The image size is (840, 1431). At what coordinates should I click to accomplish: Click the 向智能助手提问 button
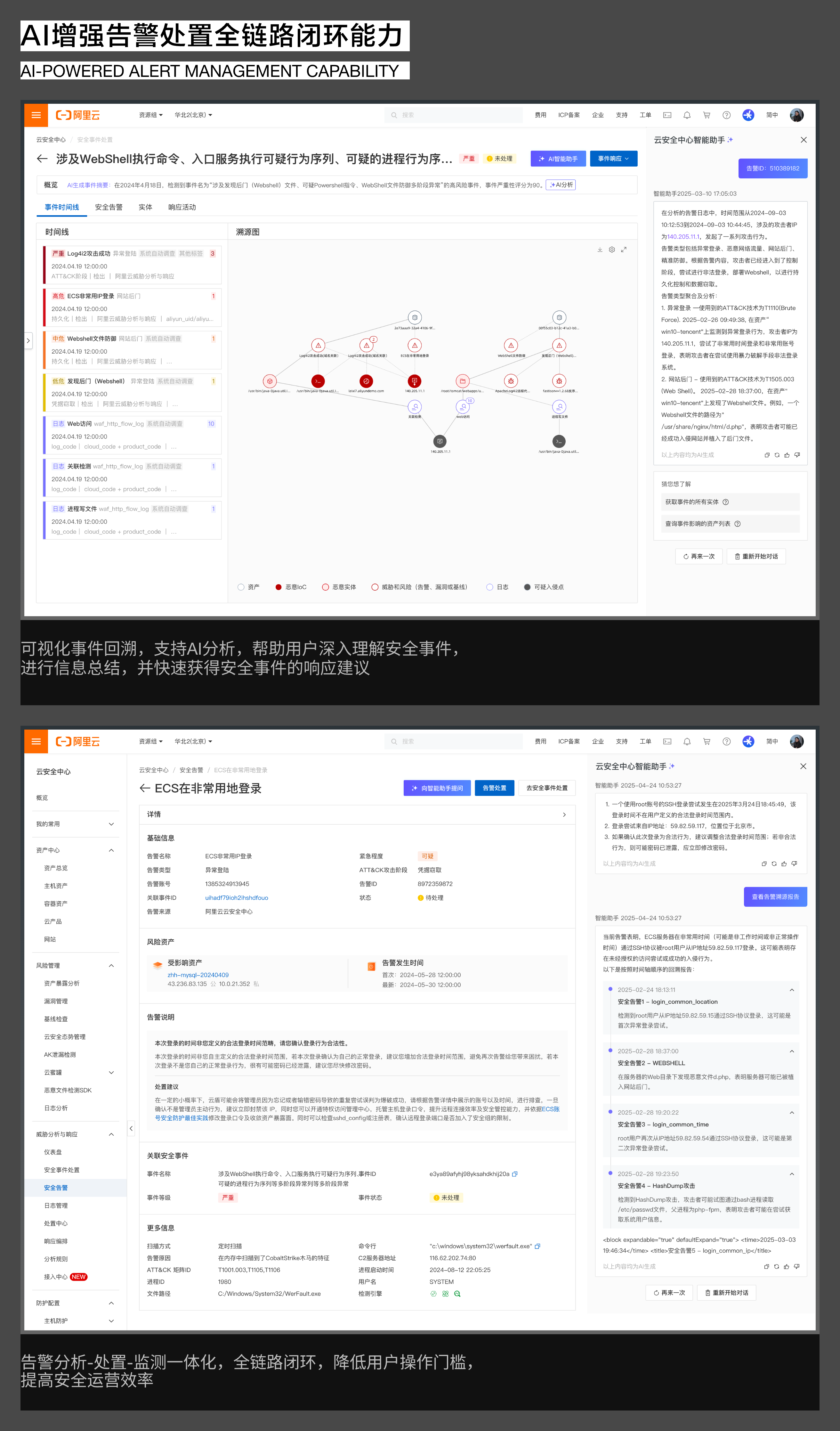tap(436, 788)
